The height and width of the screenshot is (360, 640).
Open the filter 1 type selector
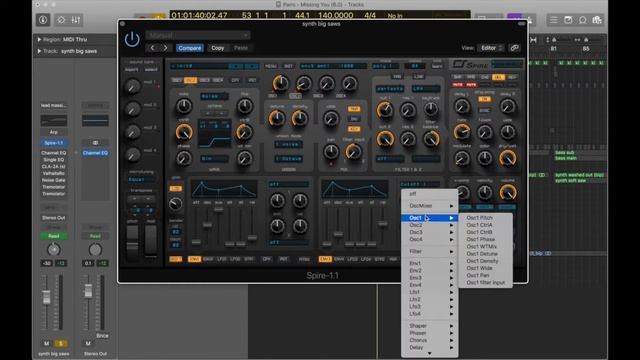point(390,89)
